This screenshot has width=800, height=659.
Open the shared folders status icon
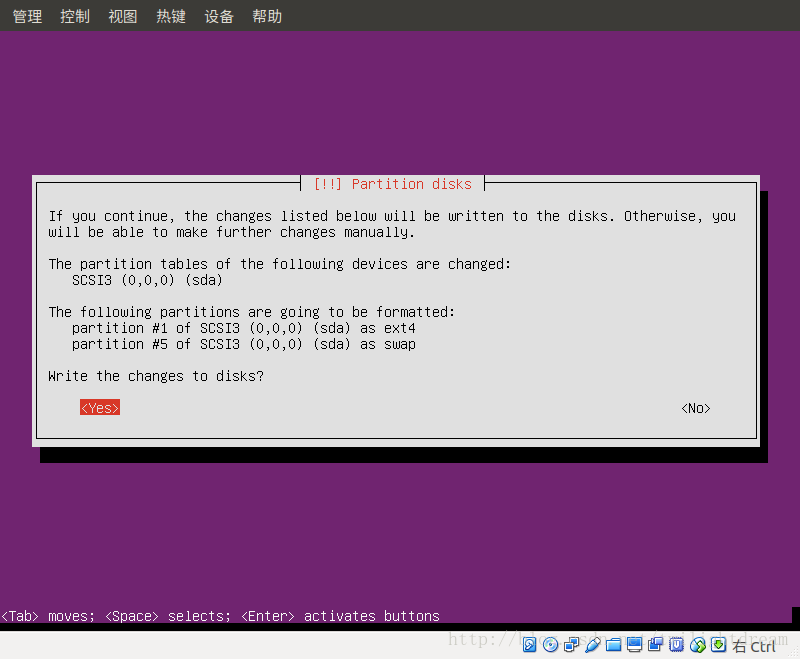point(614,644)
